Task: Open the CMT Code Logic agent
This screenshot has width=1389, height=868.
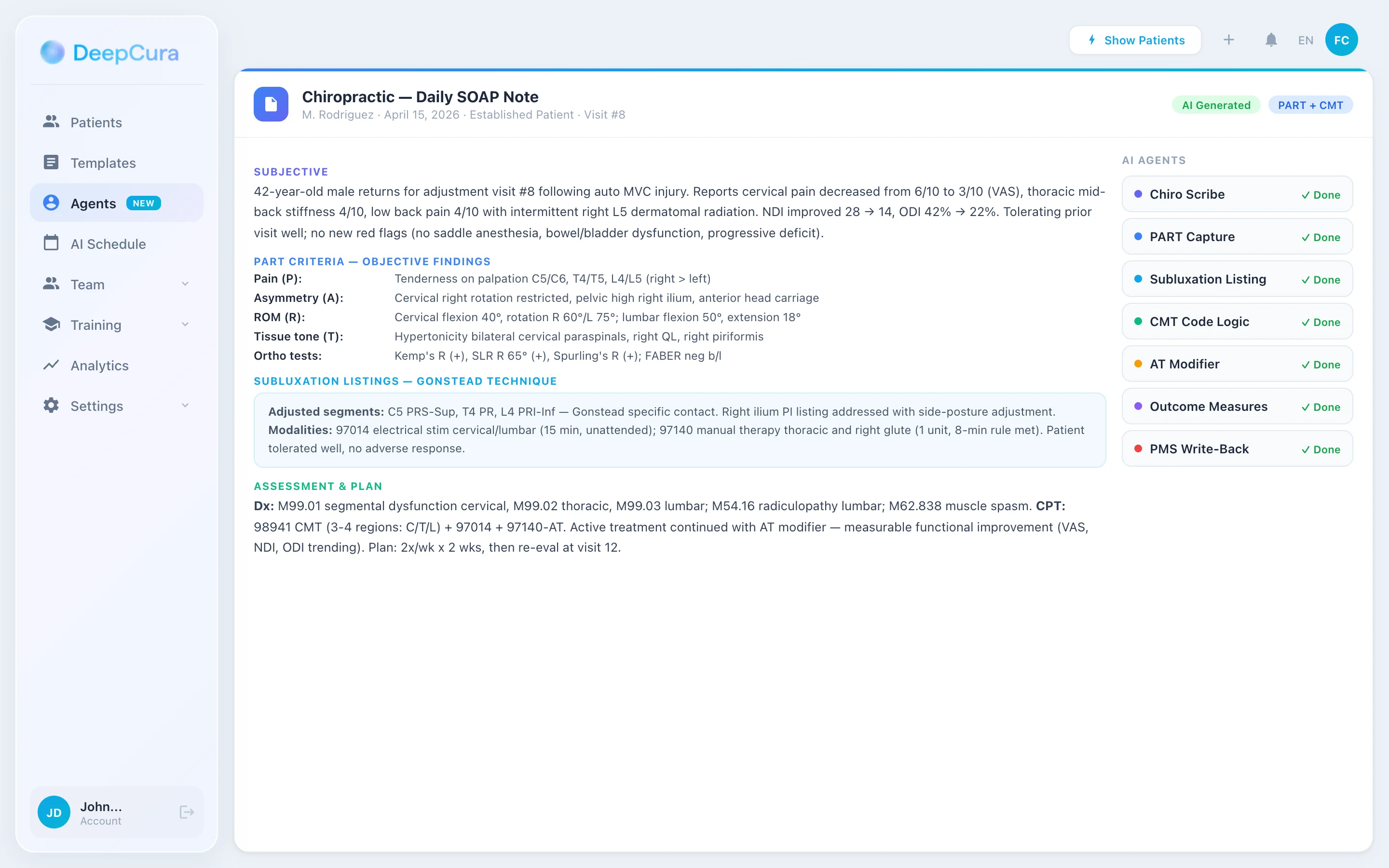Action: (1237, 322)
